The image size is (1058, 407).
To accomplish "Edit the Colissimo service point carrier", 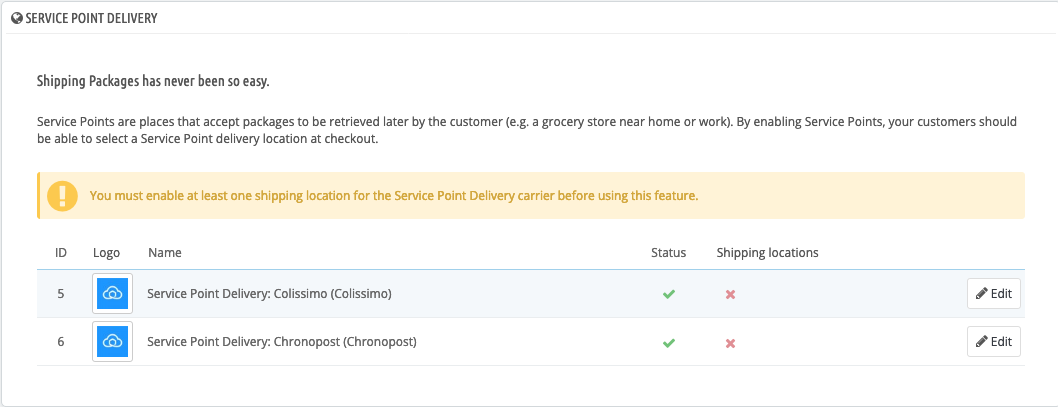I will (x=993, y=294).
